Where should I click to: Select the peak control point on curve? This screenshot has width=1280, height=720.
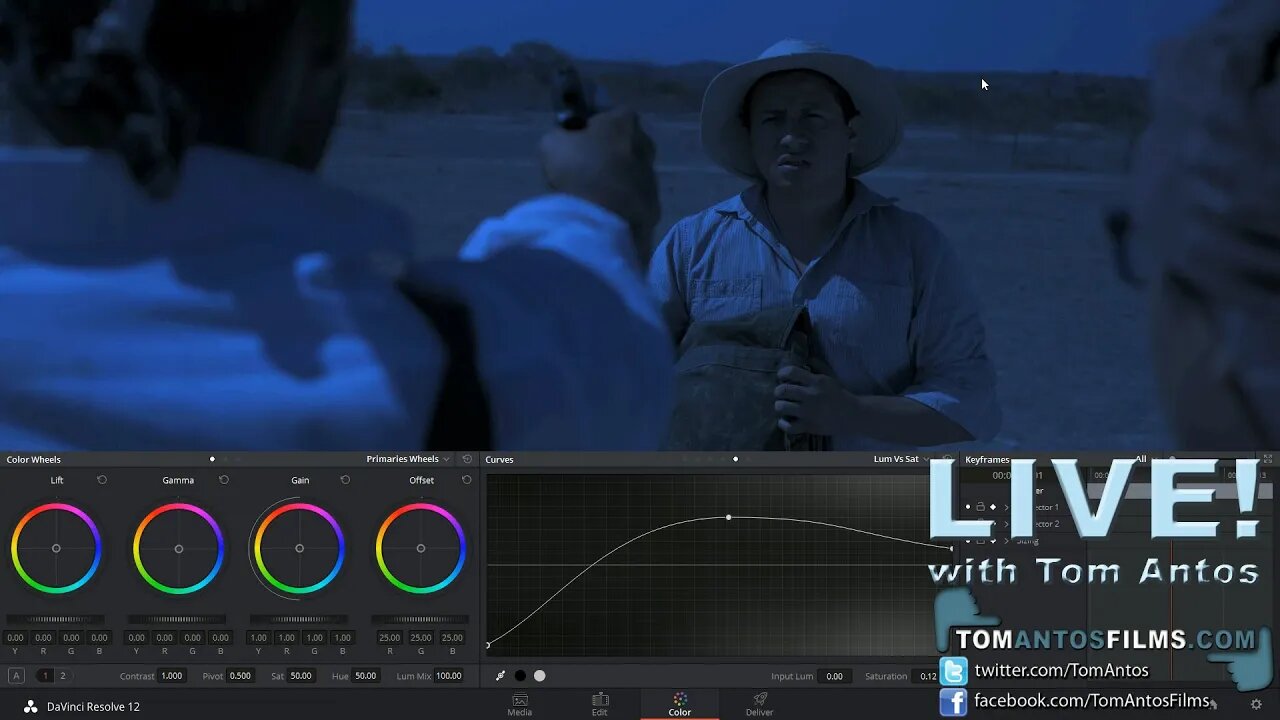point(728,517)
